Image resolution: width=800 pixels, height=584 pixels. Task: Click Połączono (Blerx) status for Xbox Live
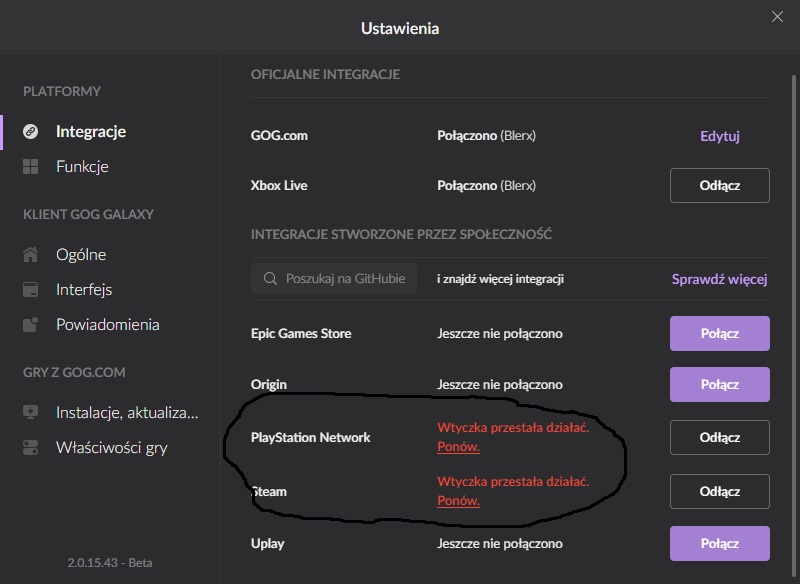pyautogui.click(x=486, y=186)
